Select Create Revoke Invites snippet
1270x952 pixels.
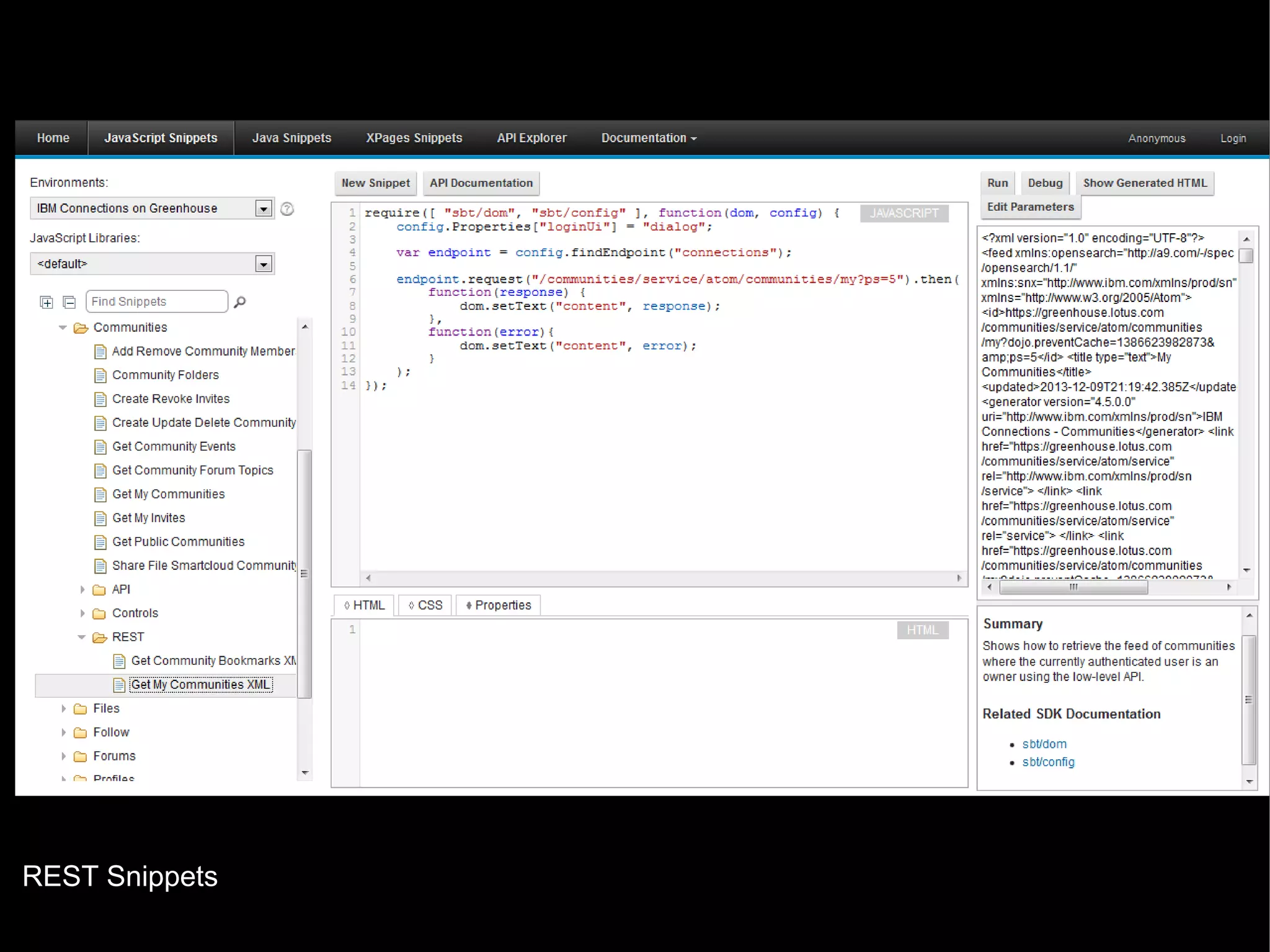tap(171, 399)
